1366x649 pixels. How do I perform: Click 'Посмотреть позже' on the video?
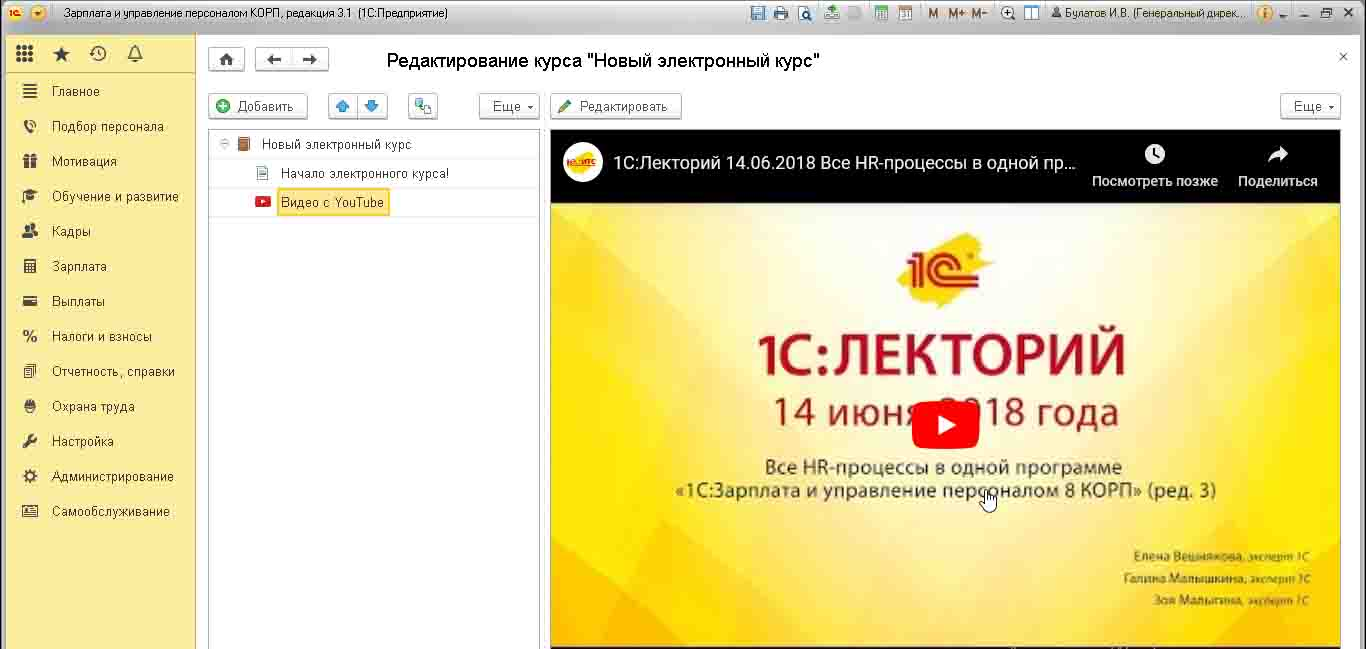click(1154, 166)
